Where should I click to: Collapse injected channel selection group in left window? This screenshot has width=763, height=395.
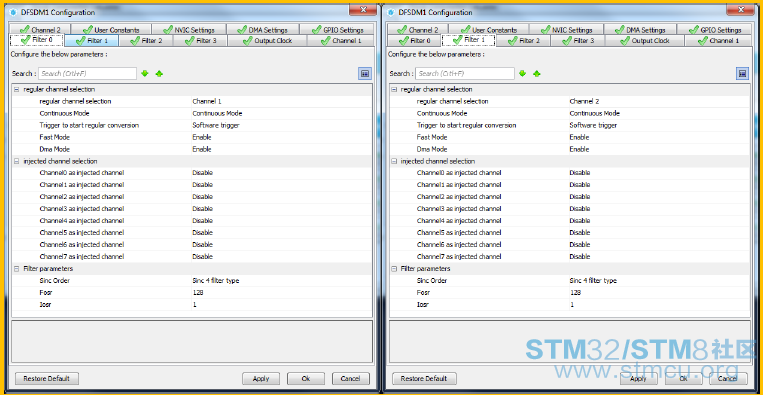17,161
